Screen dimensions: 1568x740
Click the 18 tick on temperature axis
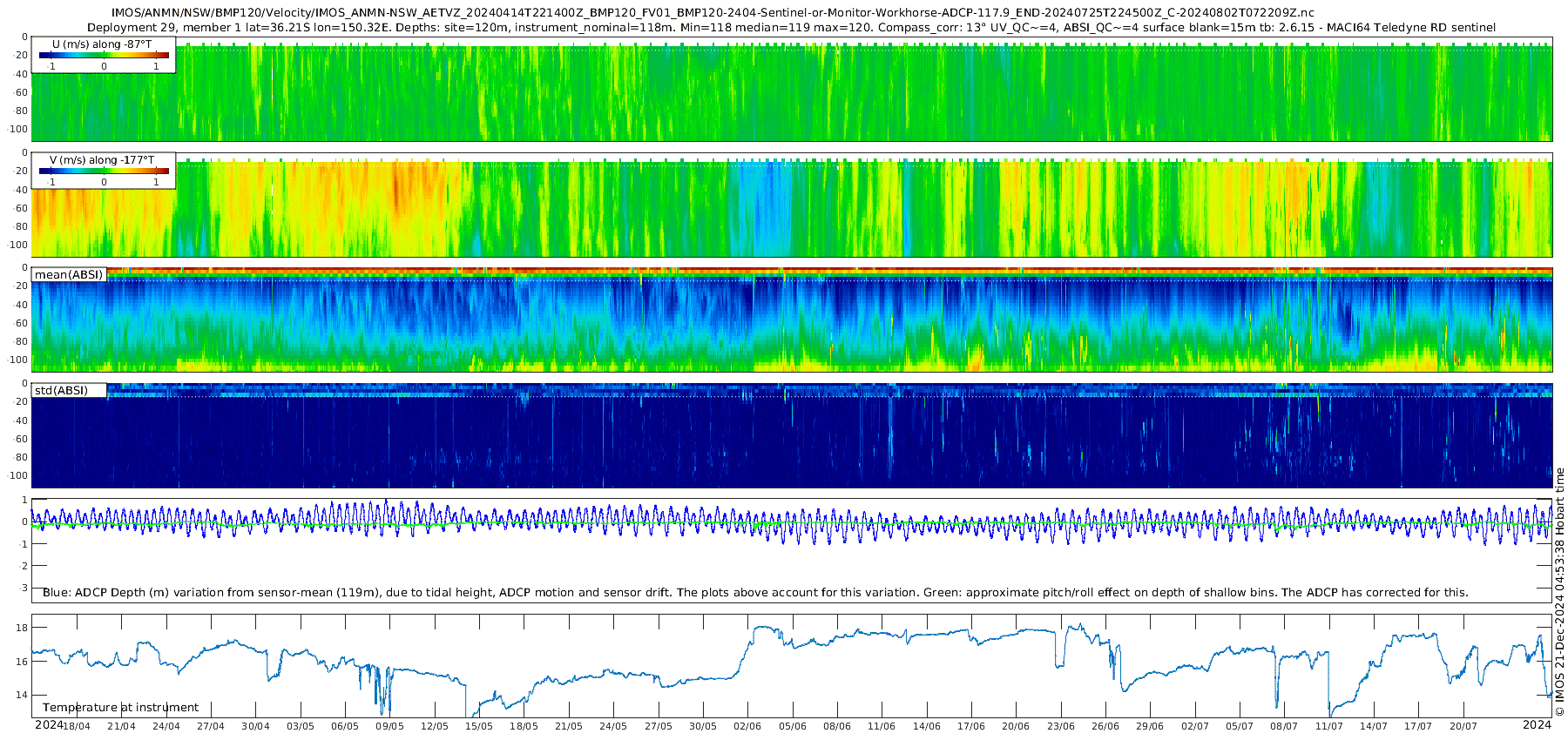tap(22, 628)
